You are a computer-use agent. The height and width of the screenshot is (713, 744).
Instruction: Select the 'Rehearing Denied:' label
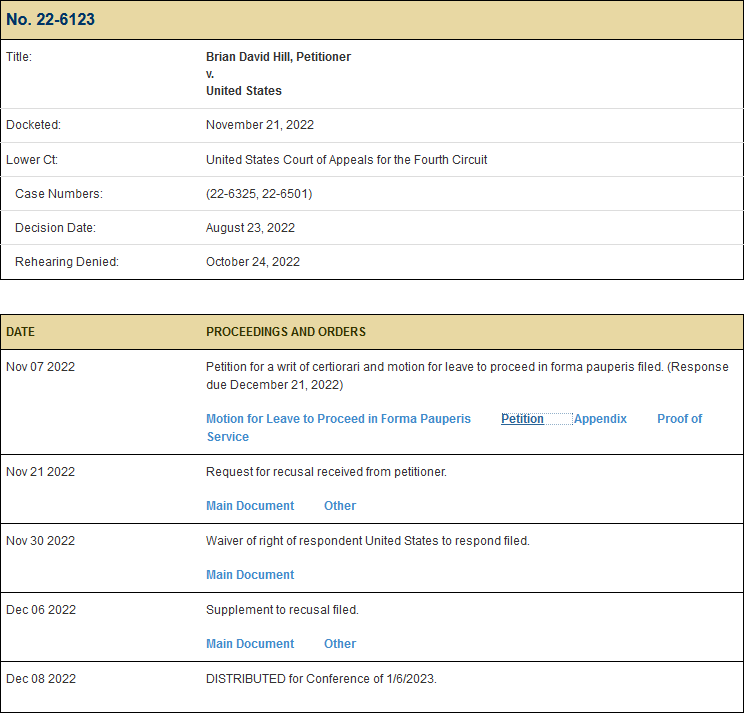pos(67,262)
